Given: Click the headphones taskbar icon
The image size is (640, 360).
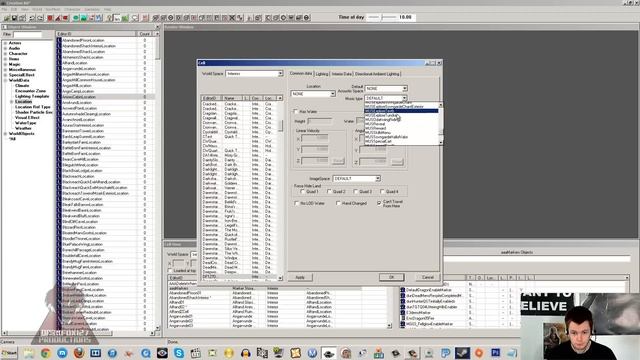Looking at the screenshot, I should 245,353.
